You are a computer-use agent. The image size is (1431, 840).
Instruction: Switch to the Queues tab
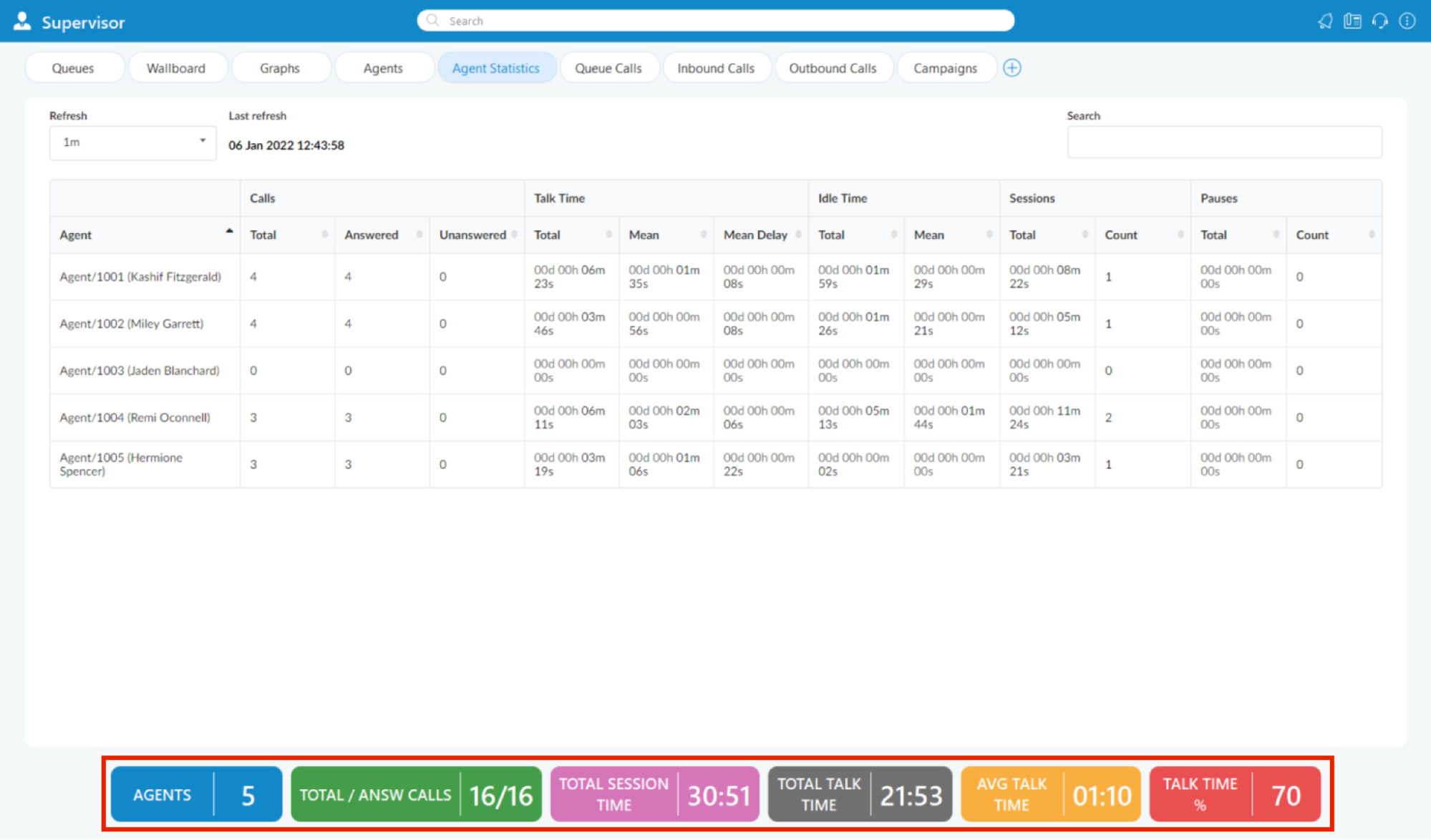pyautogui.click(x=71, y=68)
